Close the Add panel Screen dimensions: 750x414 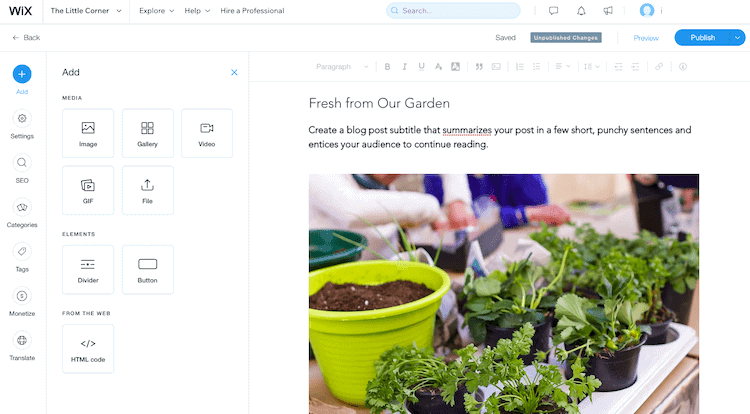(x=234, y=72)
